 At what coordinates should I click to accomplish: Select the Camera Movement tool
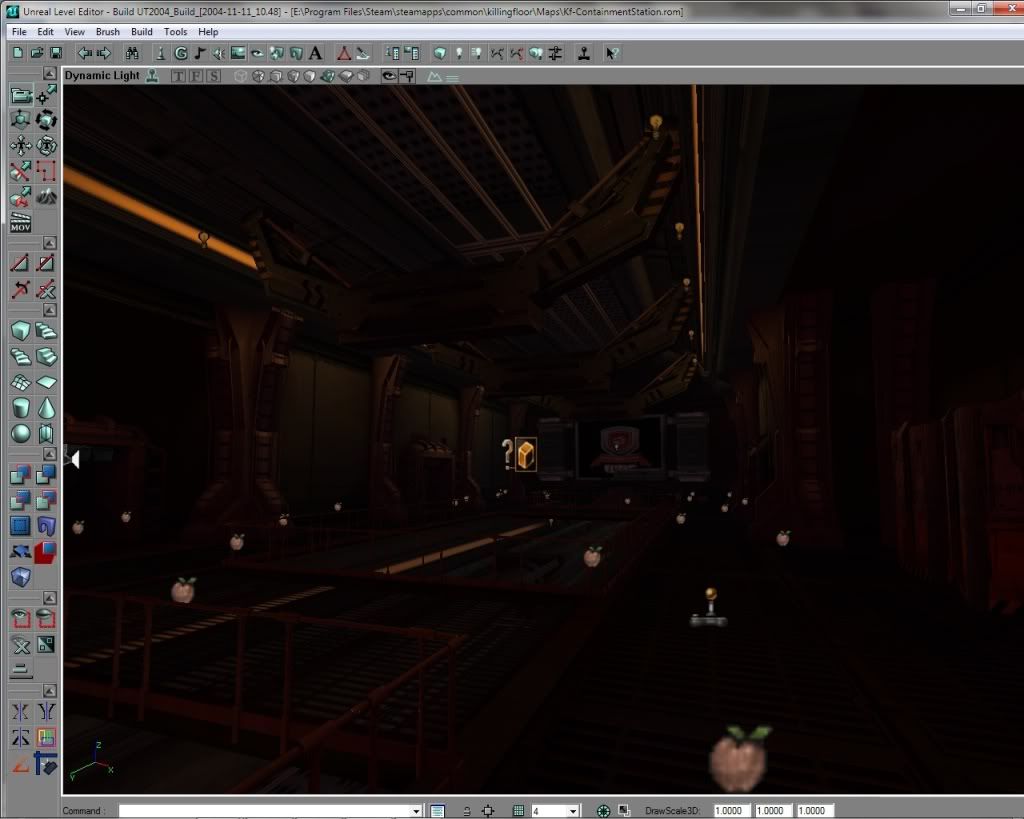[x=21, y=96]
